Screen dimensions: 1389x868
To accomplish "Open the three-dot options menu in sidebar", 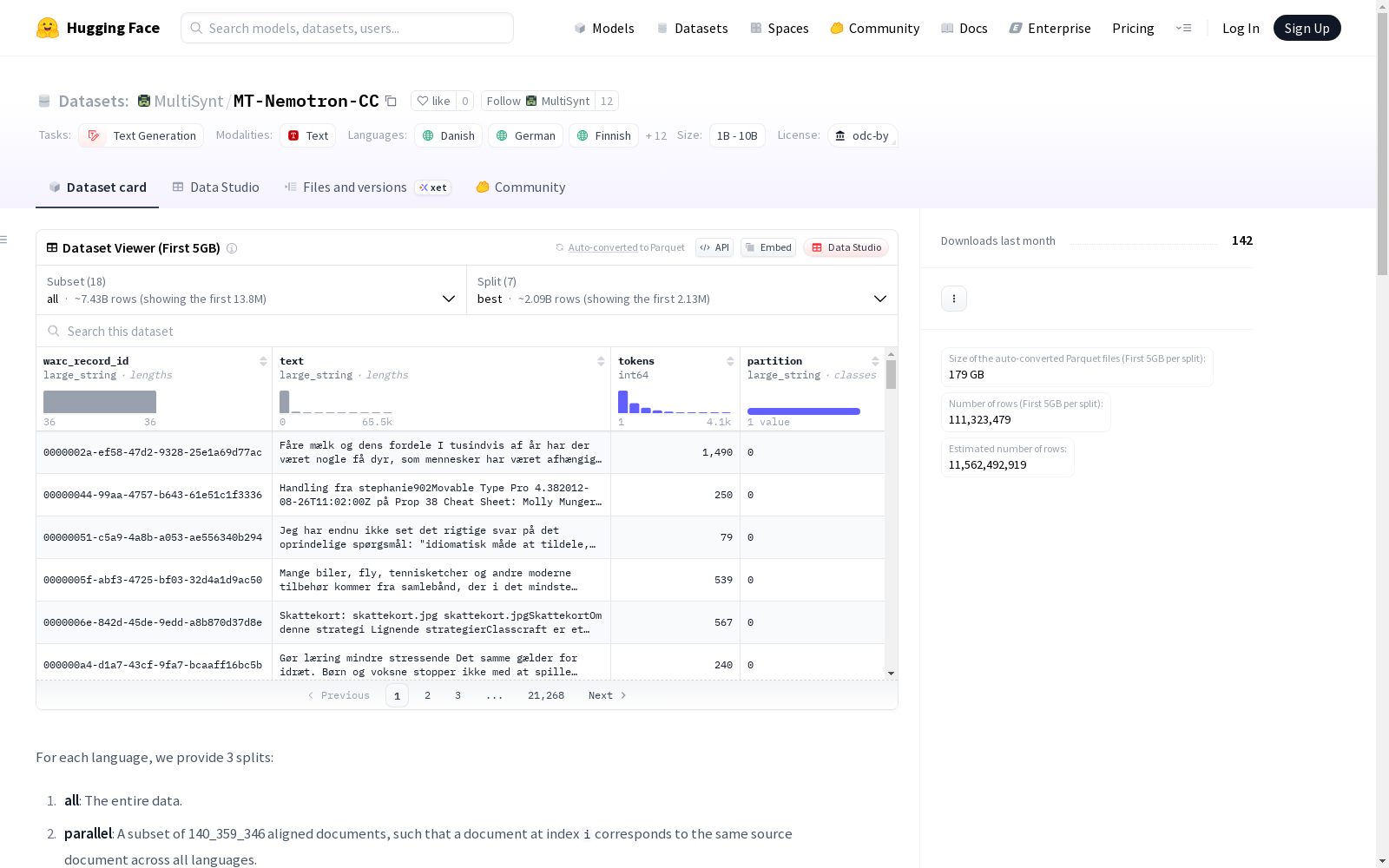I will point(954,299).
